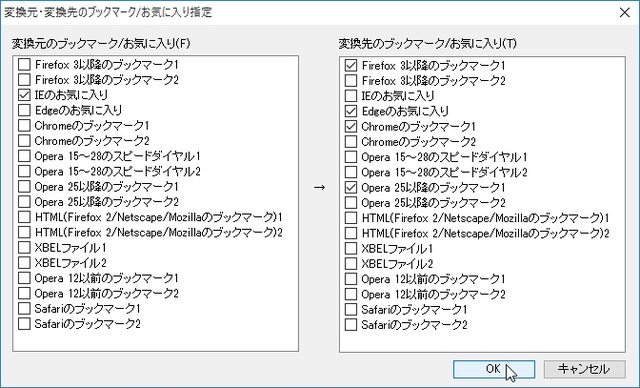Check source Opera 25以降のブックマーク1 box
640x388 pixels.
24,186
